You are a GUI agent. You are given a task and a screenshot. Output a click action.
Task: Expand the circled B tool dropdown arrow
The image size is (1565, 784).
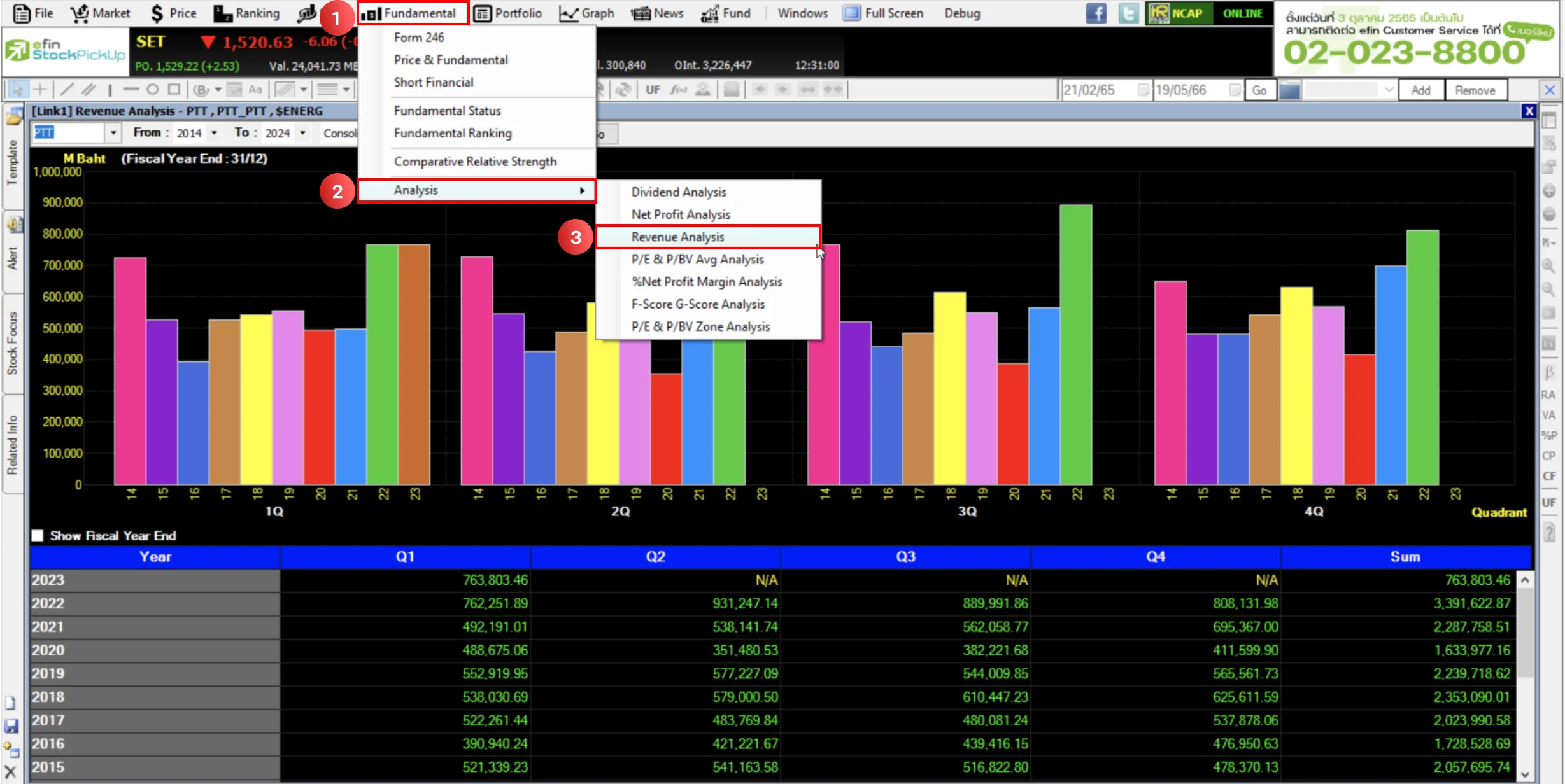click(218, 90)
